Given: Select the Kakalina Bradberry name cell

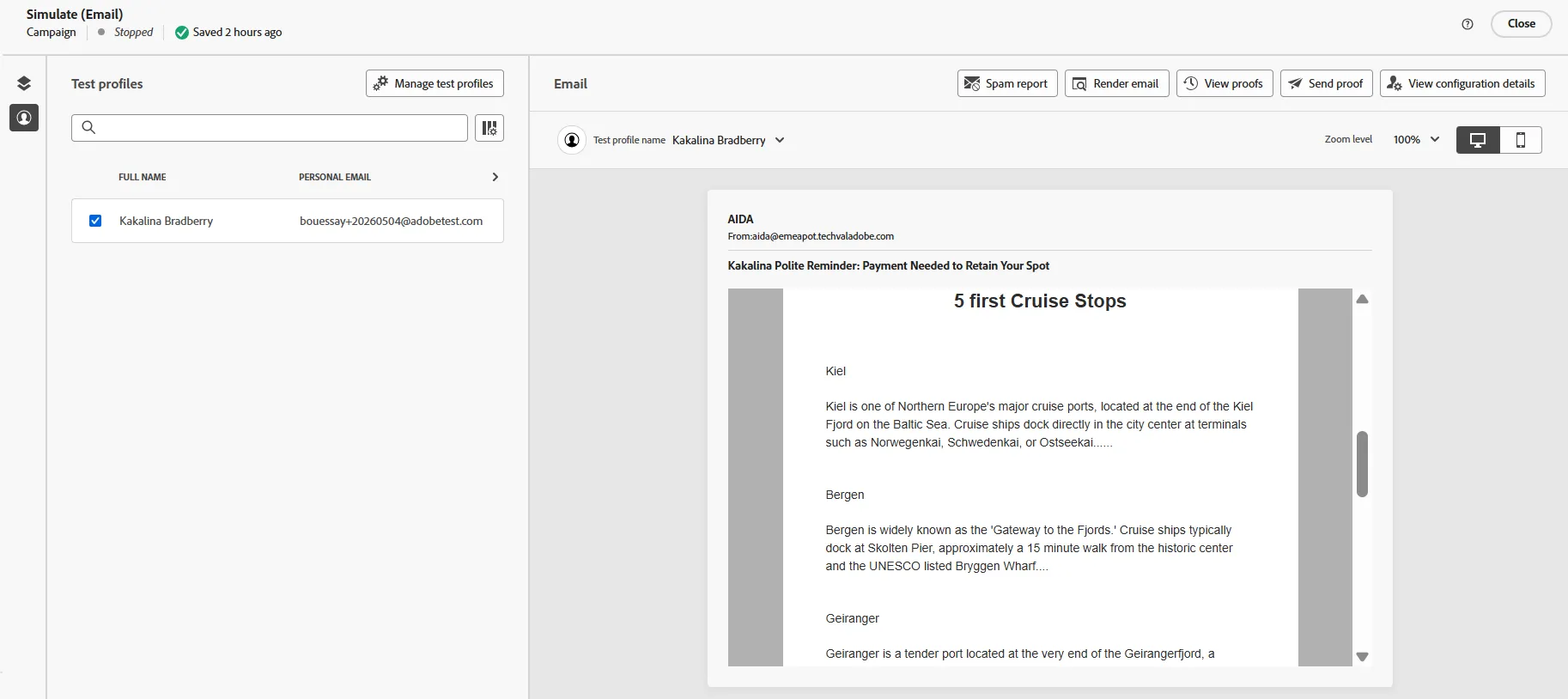Looking at the screenshot, I should 166,221.
